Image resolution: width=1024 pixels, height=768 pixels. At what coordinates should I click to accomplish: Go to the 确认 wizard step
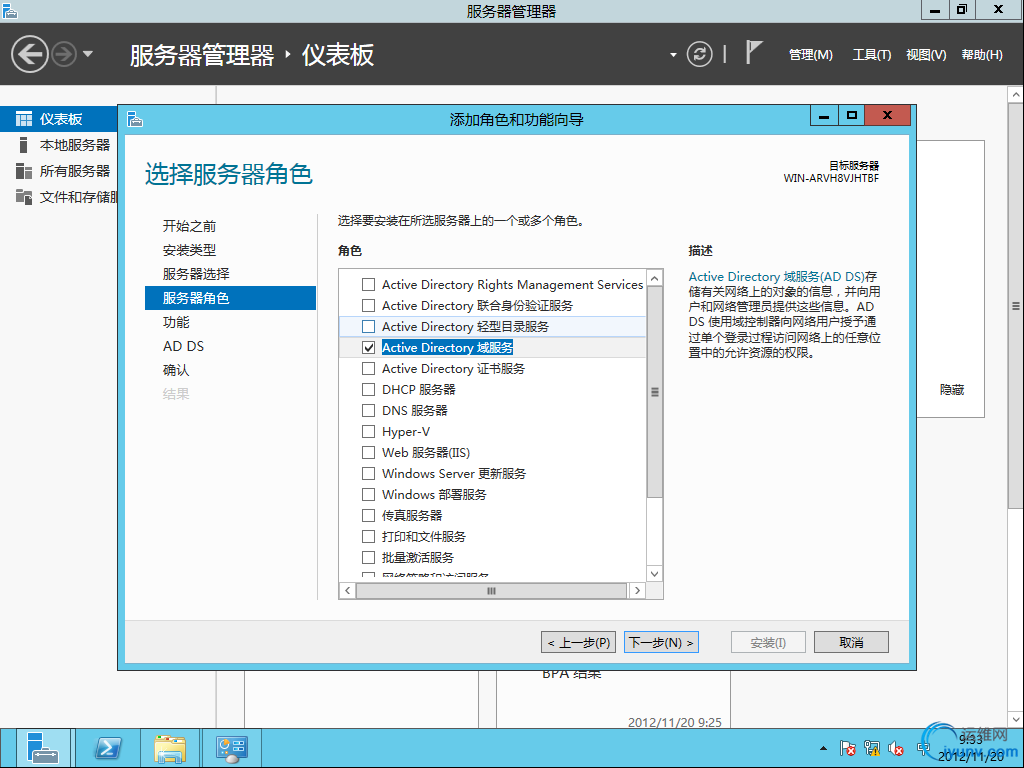tap(176, 370)
